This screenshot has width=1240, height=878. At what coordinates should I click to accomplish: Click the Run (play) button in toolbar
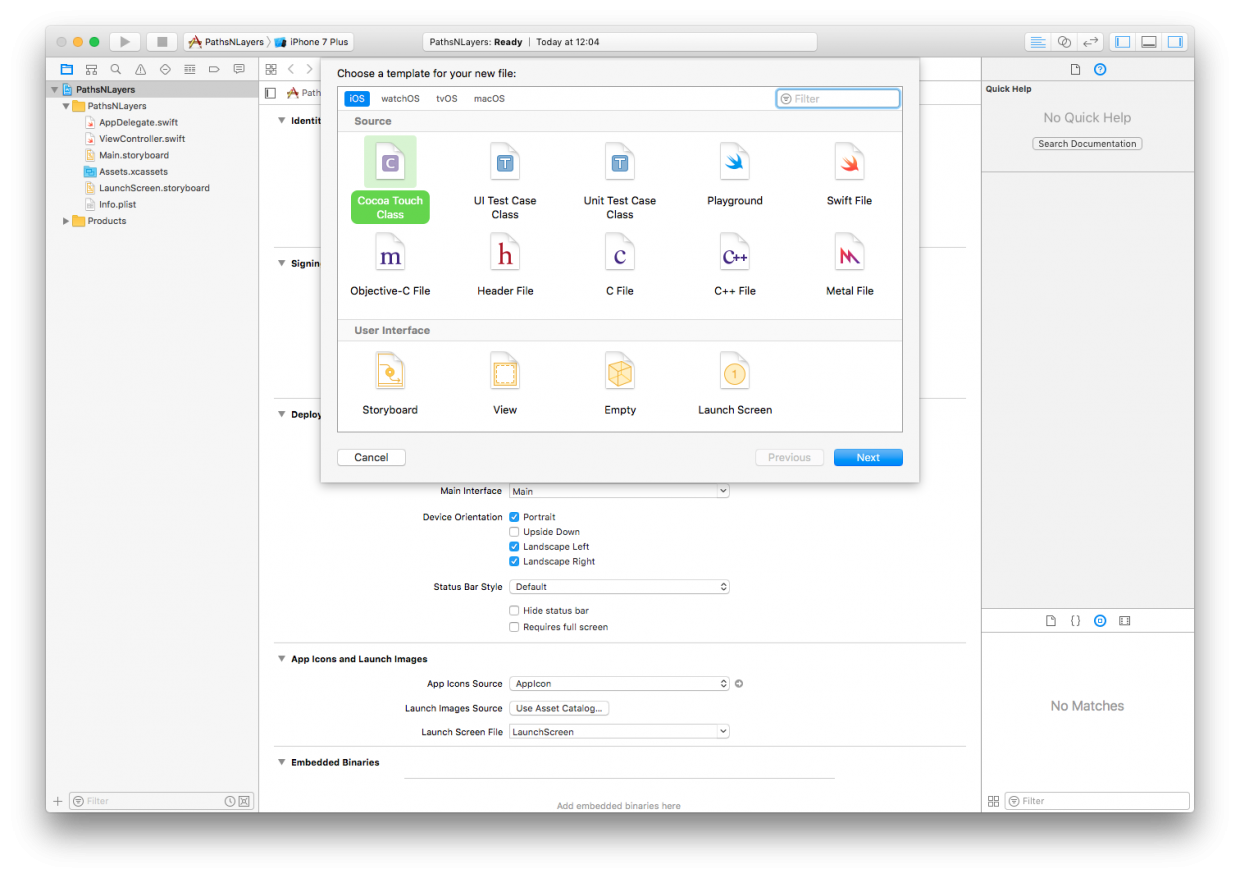click(124, 42)
